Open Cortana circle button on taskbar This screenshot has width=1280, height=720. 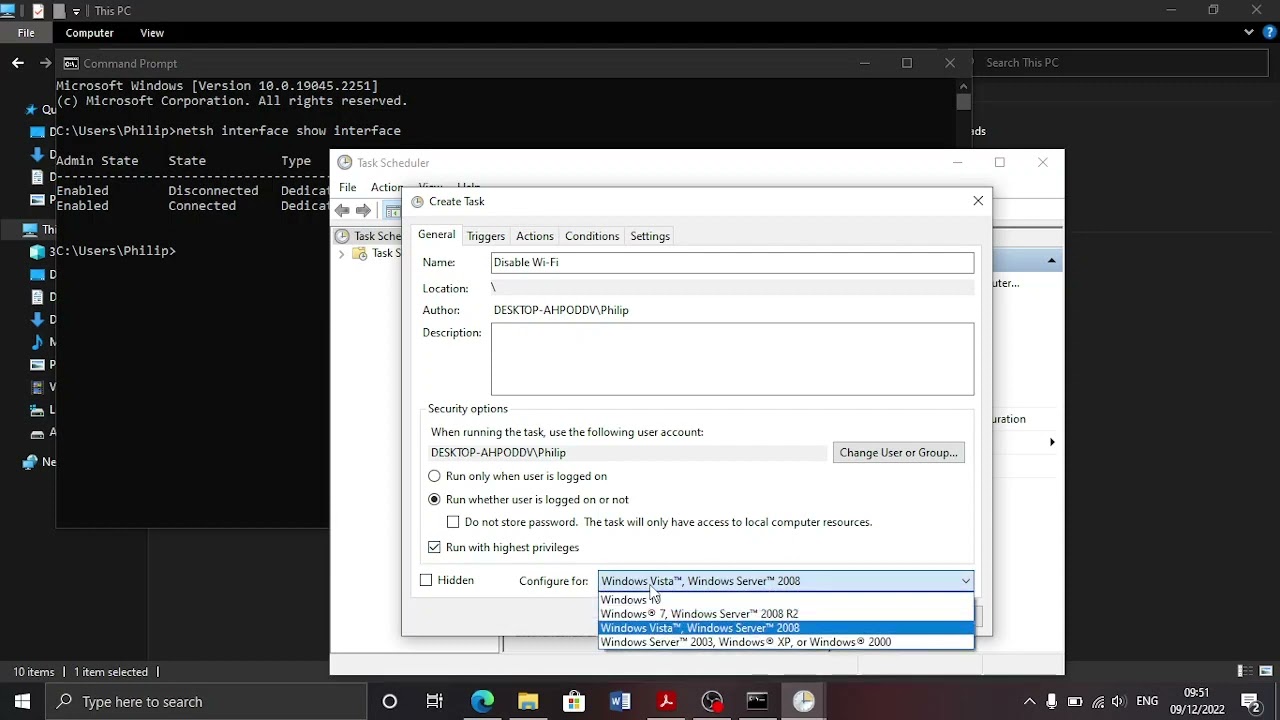click(390, 701)
